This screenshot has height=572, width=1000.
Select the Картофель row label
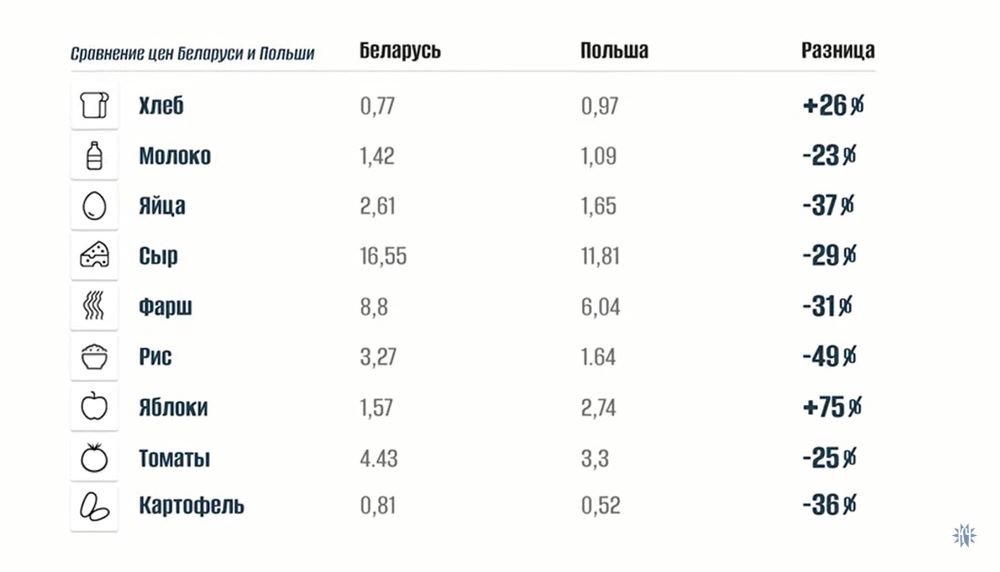[x=191, y=506]
